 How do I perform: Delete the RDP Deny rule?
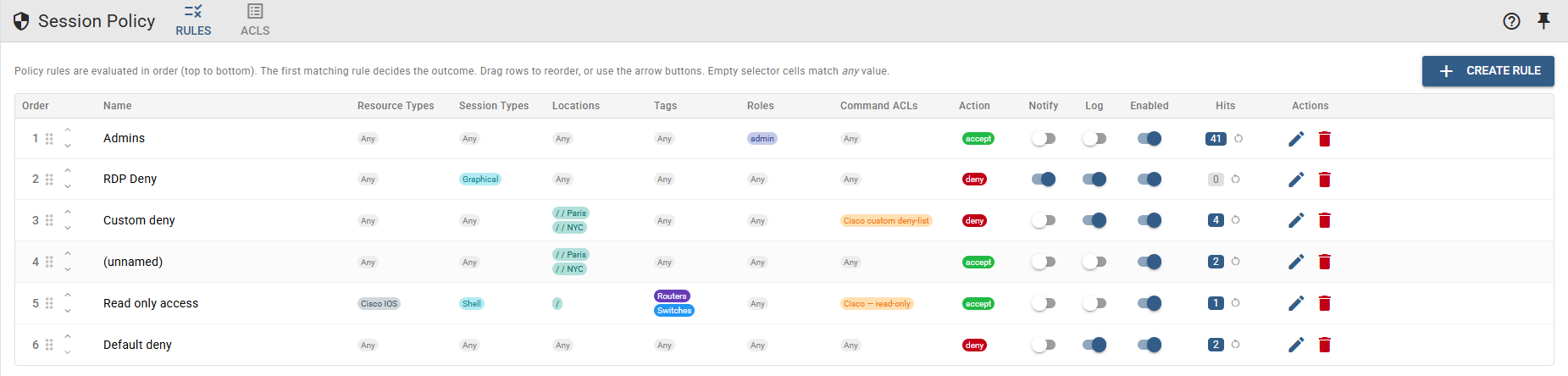[1325, 180]
